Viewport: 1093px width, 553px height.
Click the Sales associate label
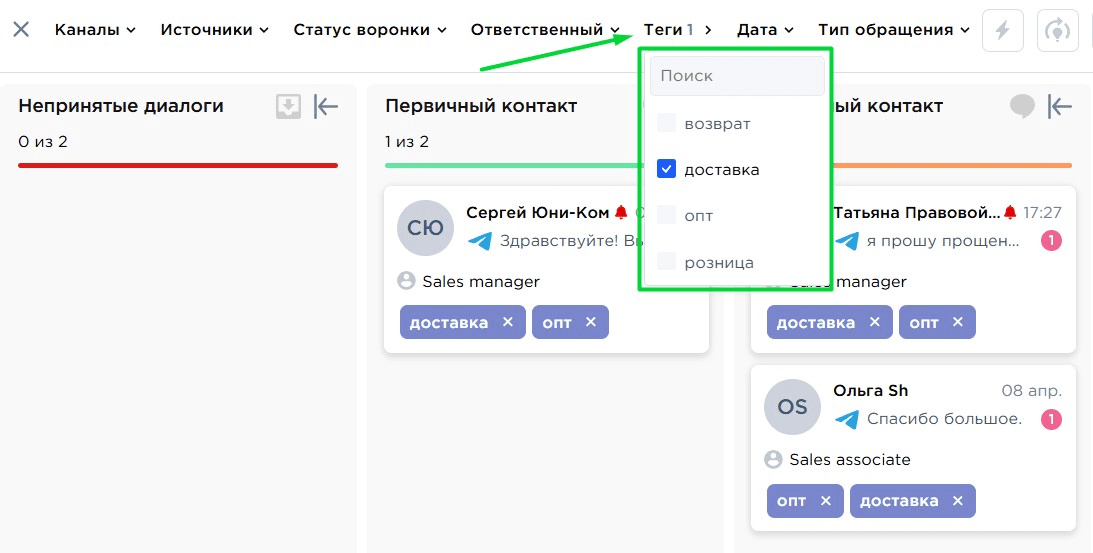pyautogui.click(x=850, y=460)
